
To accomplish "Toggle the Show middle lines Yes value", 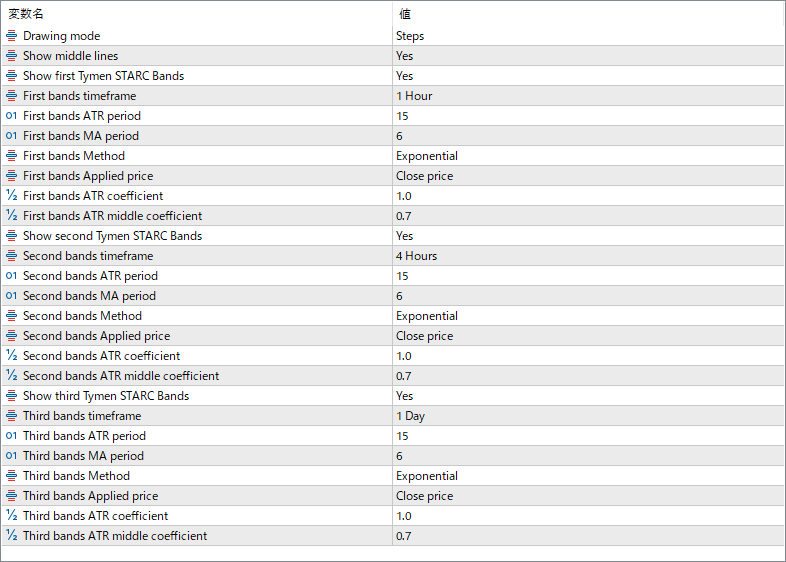I will pyautogui.click(x=404, y=56).
